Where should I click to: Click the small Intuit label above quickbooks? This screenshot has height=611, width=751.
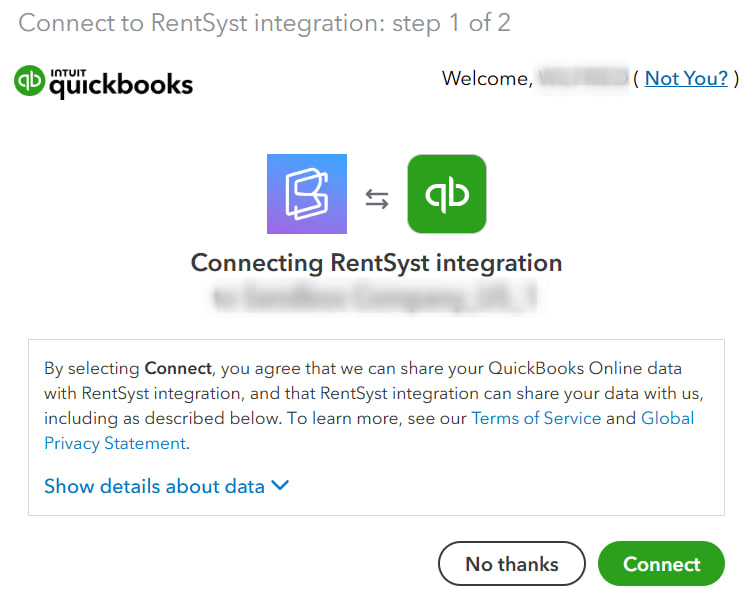66,71
